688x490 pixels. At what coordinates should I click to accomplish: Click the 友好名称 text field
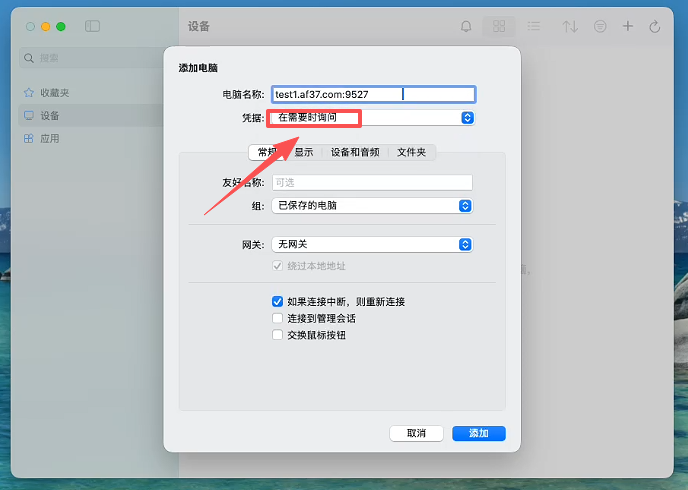coord(371,183)
